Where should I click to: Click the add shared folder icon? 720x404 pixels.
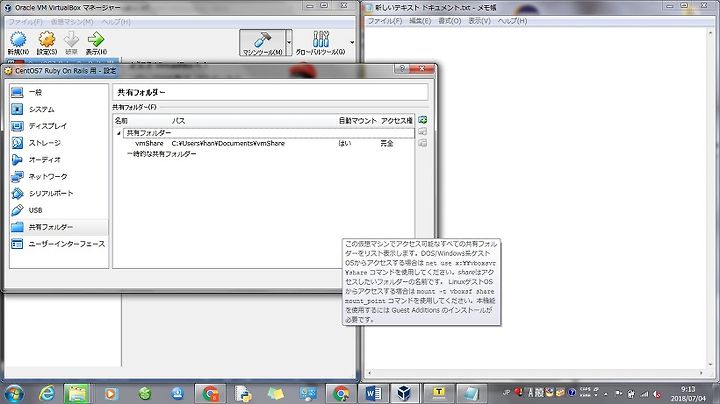click(x=422, y=120)
